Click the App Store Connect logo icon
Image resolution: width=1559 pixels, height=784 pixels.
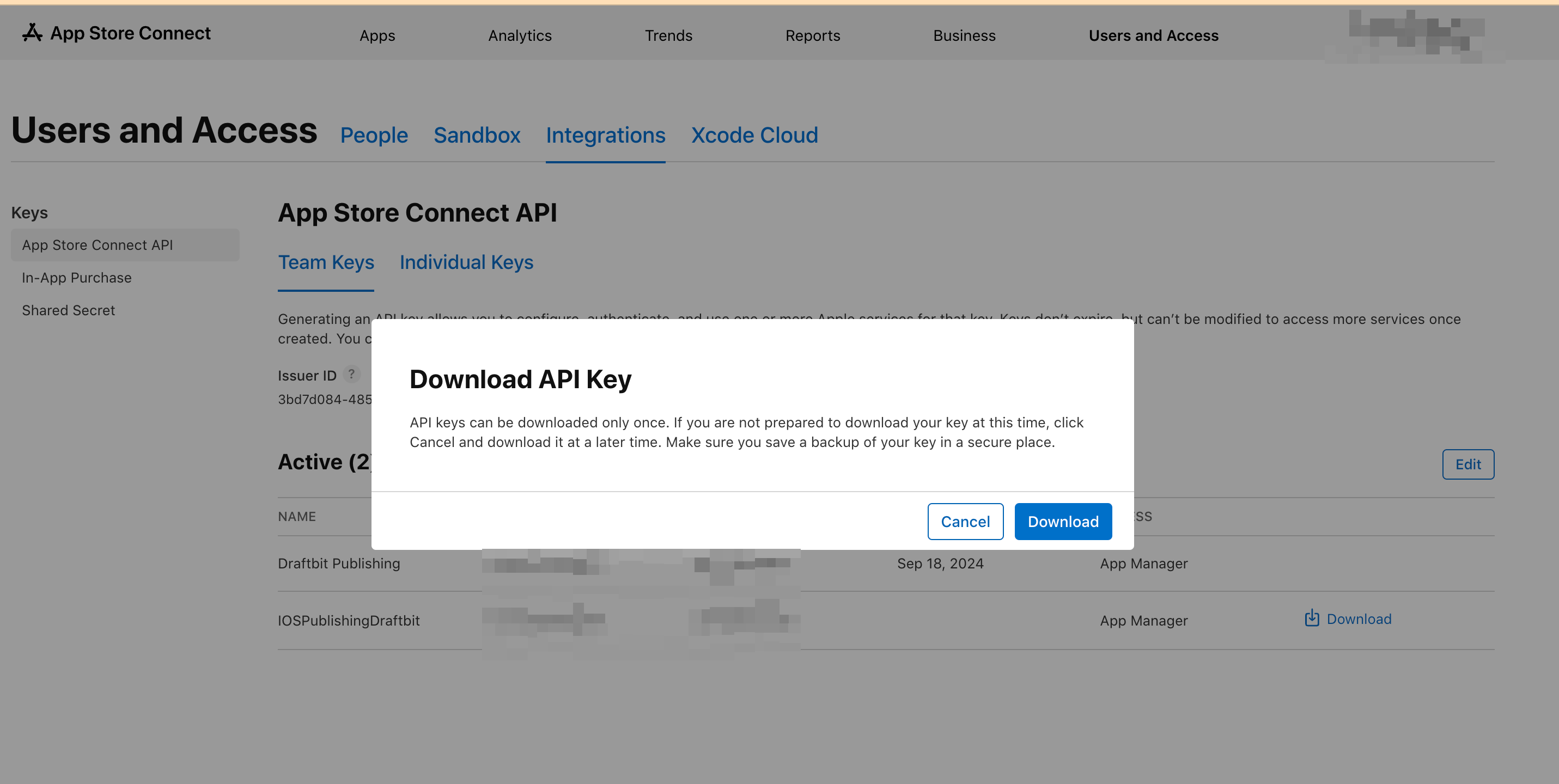tap(32, 33)
